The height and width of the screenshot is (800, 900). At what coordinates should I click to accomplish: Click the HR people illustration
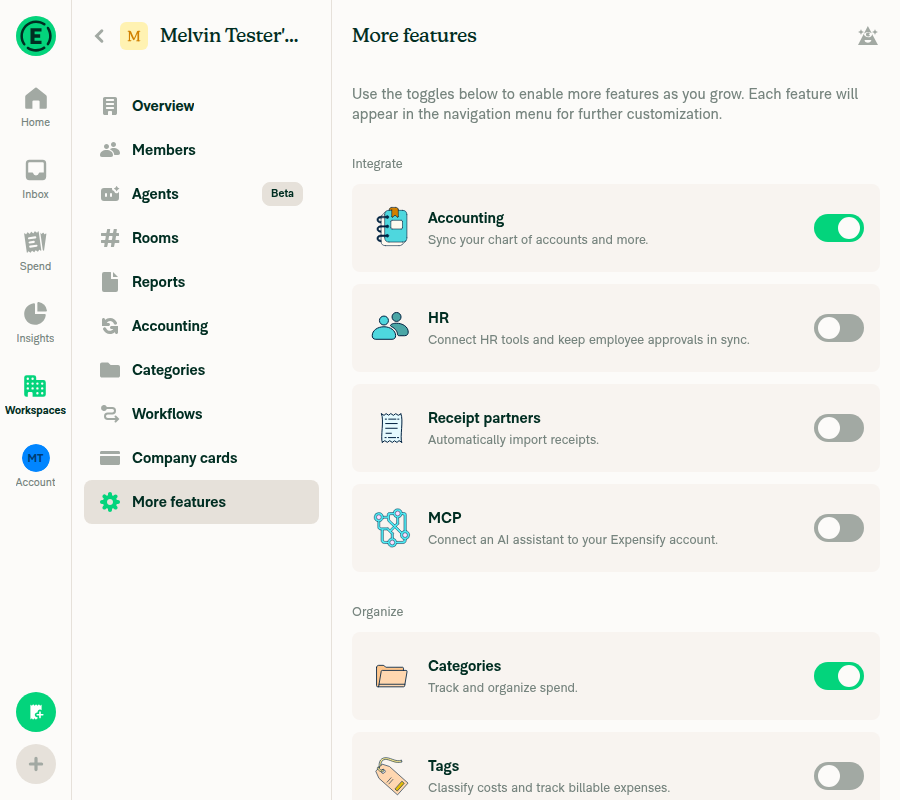pos(390,327)
